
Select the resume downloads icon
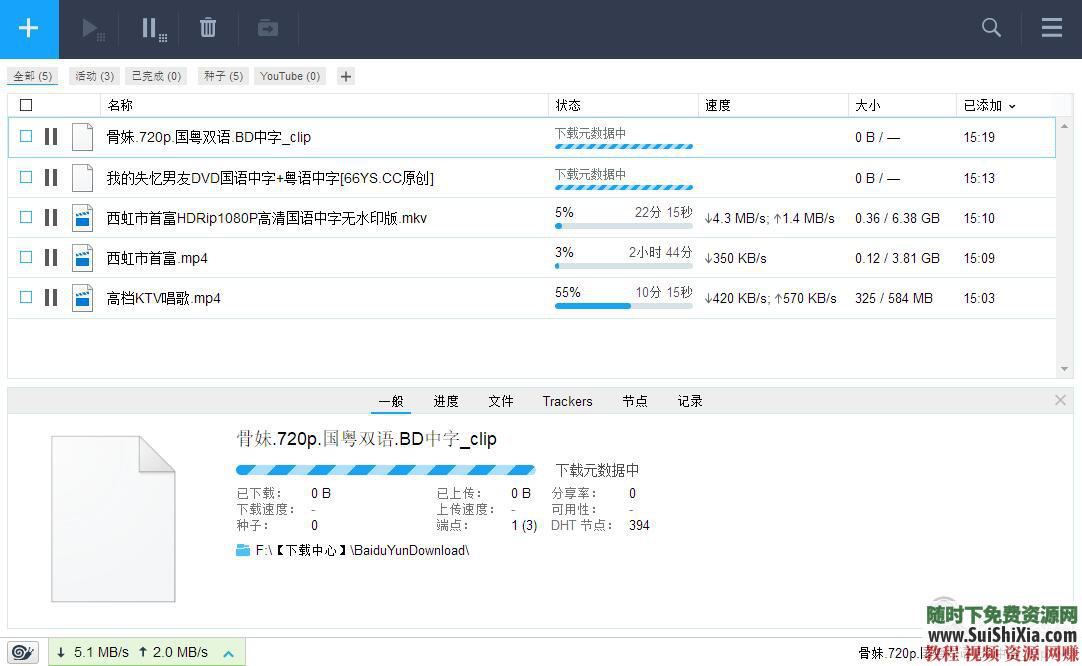tap(92, 28)
